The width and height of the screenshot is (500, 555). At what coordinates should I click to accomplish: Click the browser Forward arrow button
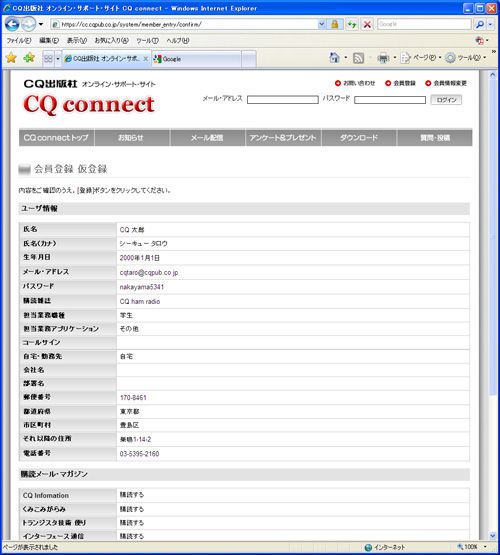pyautogui.click(x=28, y=24)
